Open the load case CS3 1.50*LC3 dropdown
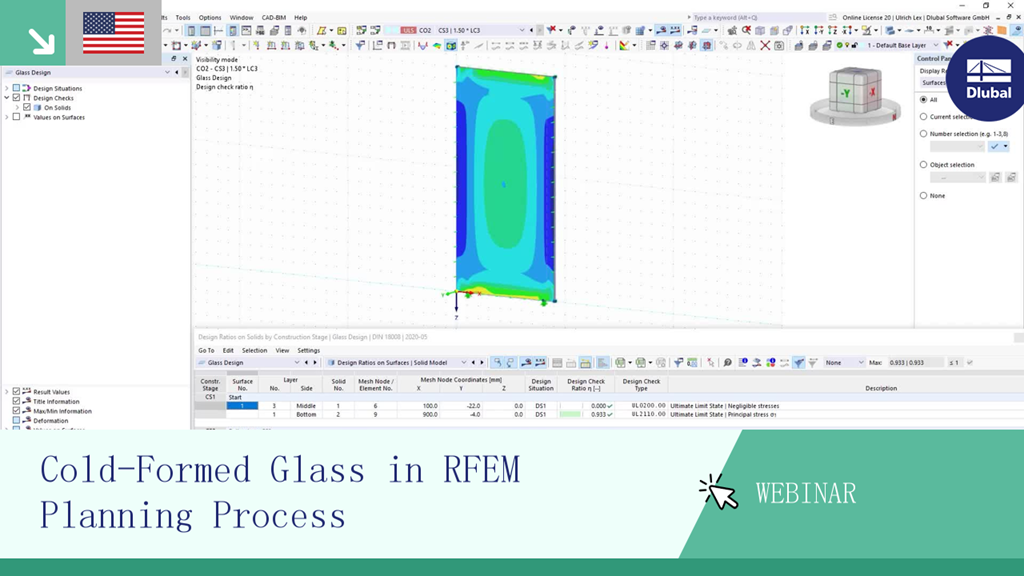The width and height of the screenshot is (1024, 576). tap(521, 30)
